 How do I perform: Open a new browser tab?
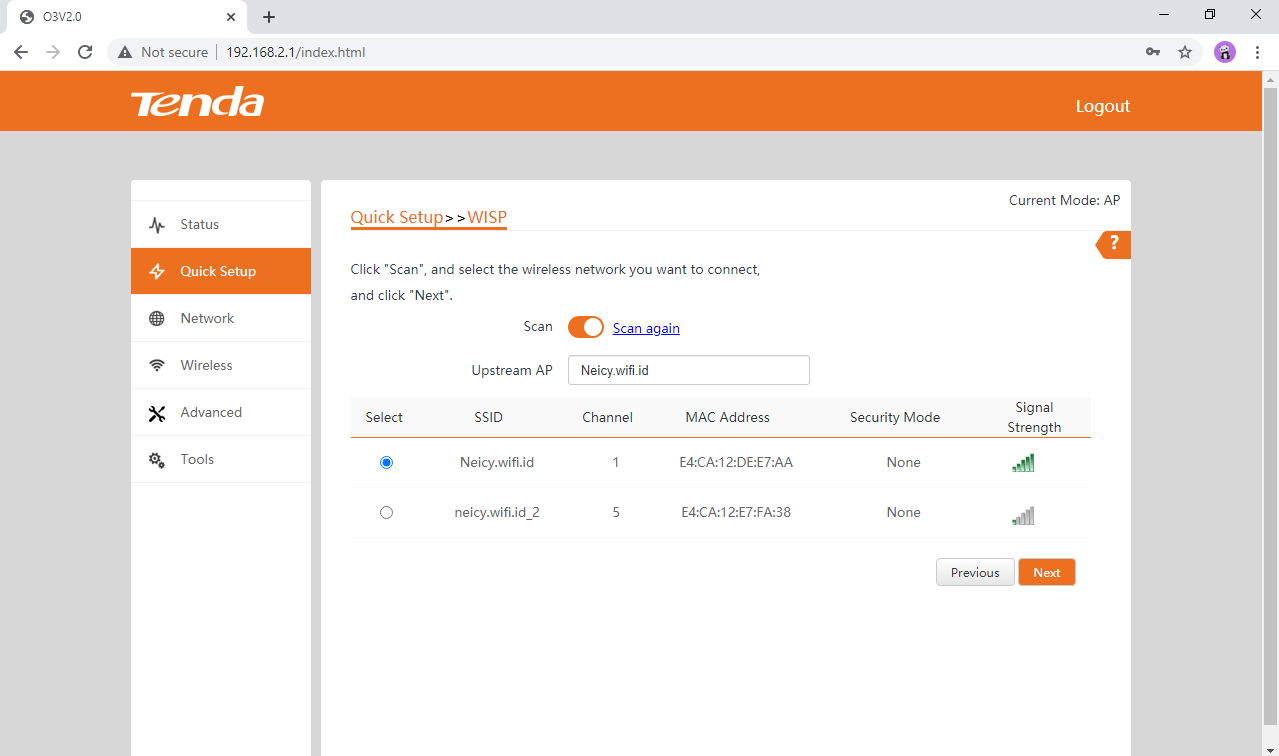point(269,17)
